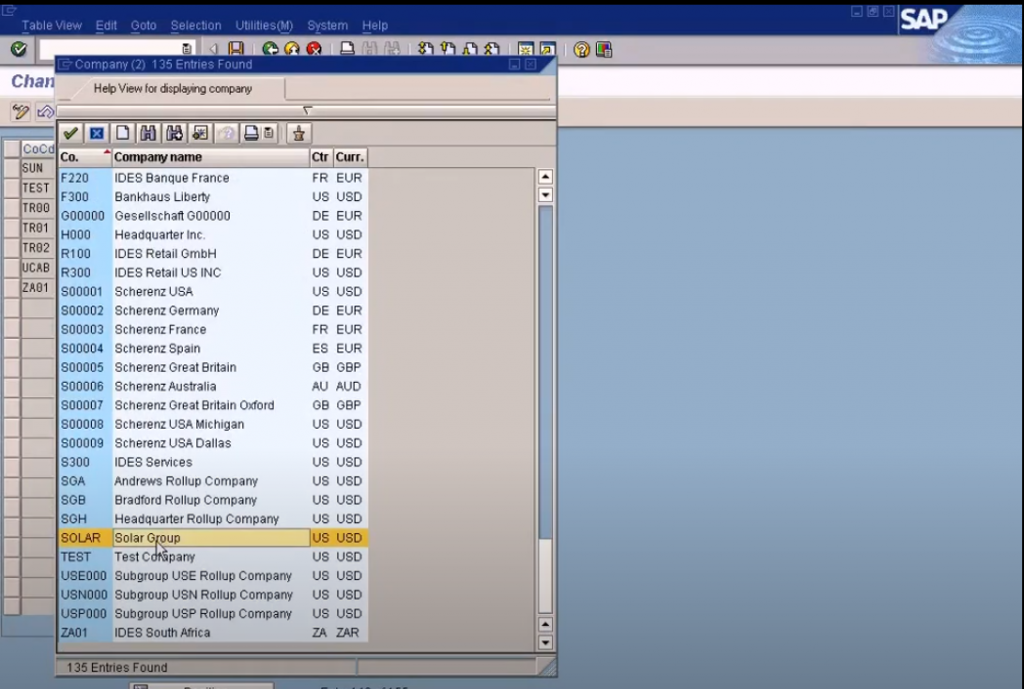Click the Next Page icon in main toolbar
This screenshot has width=1024, height=689.
tap(470, 49)
